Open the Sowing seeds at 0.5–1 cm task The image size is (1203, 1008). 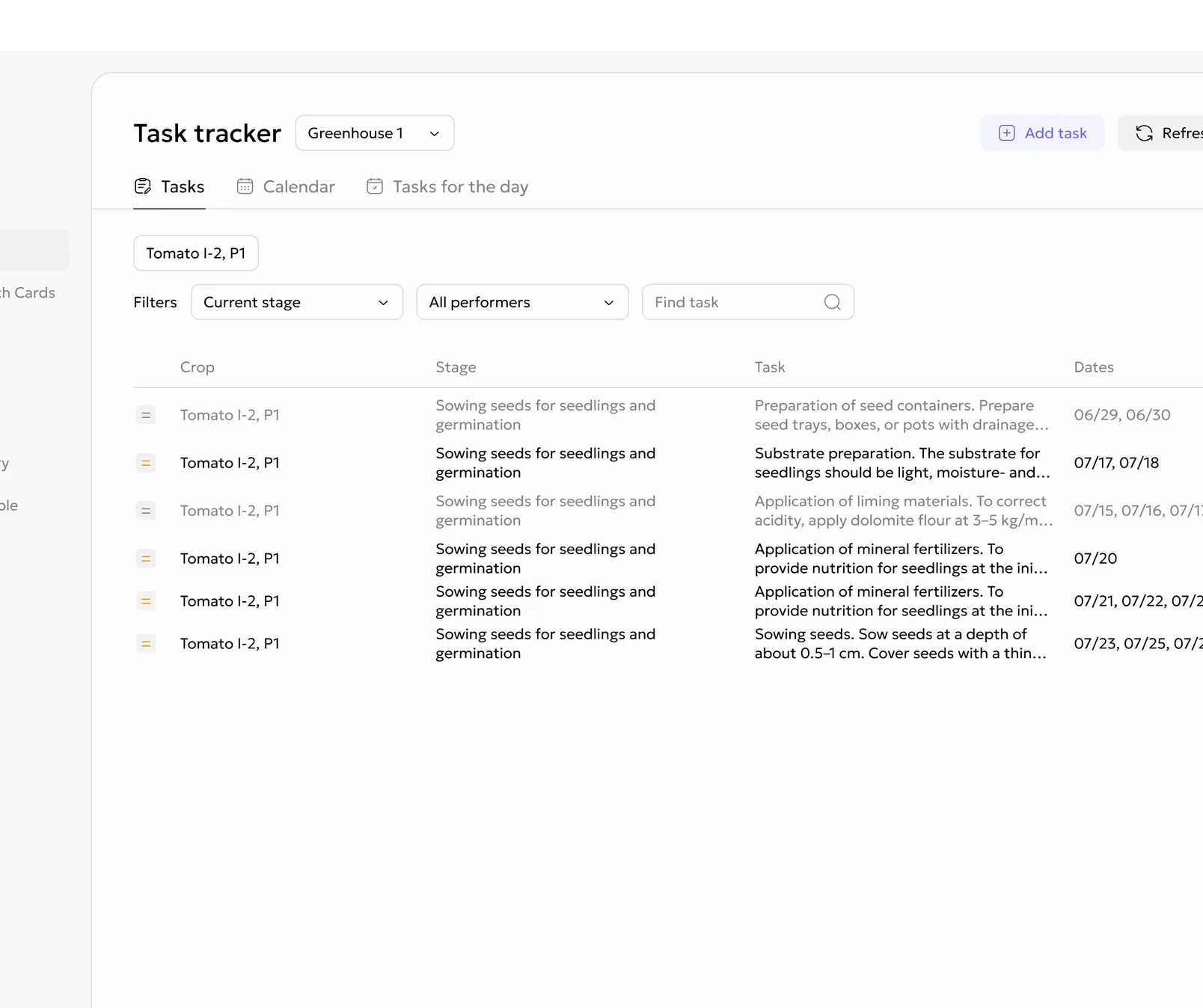[901, 644]
